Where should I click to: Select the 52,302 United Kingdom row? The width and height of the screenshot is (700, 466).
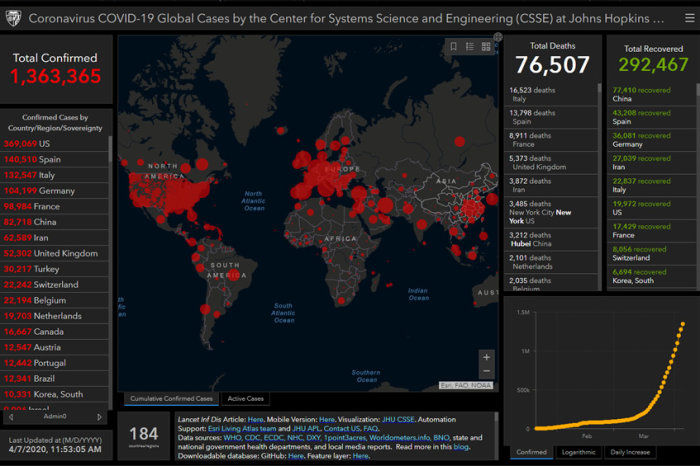click(54, 253)
